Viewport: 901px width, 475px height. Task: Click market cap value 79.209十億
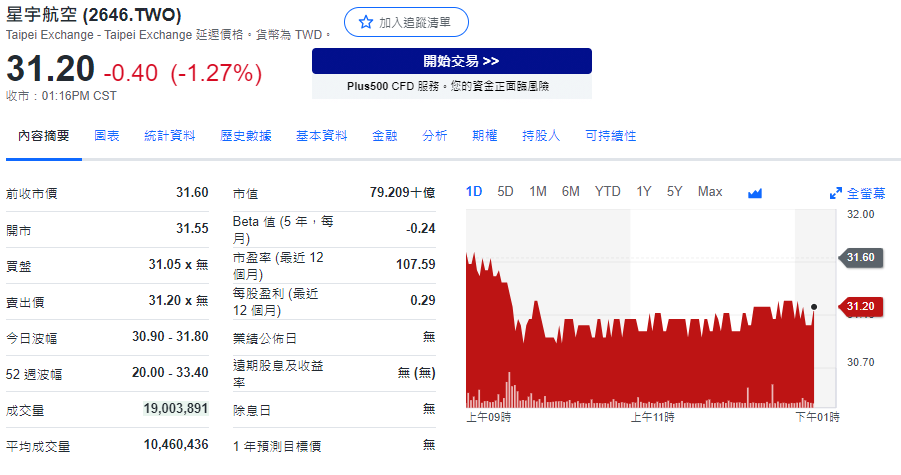coord(402,192)
